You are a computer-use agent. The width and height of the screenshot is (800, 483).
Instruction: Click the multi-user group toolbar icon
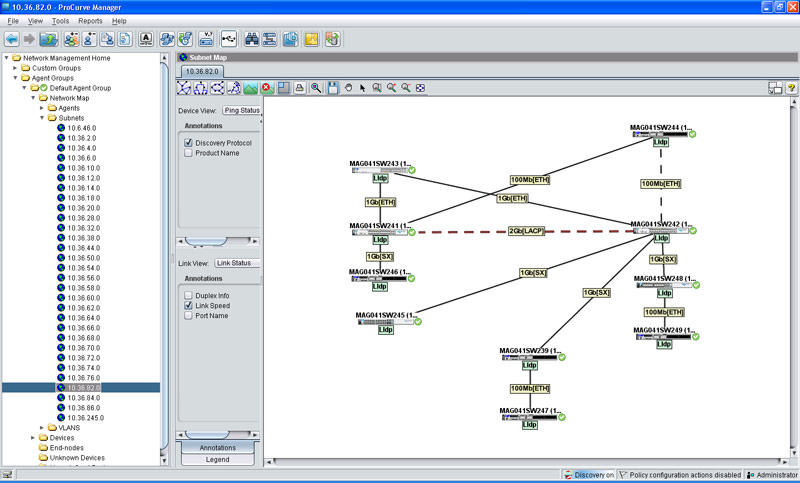pos(72,39)
